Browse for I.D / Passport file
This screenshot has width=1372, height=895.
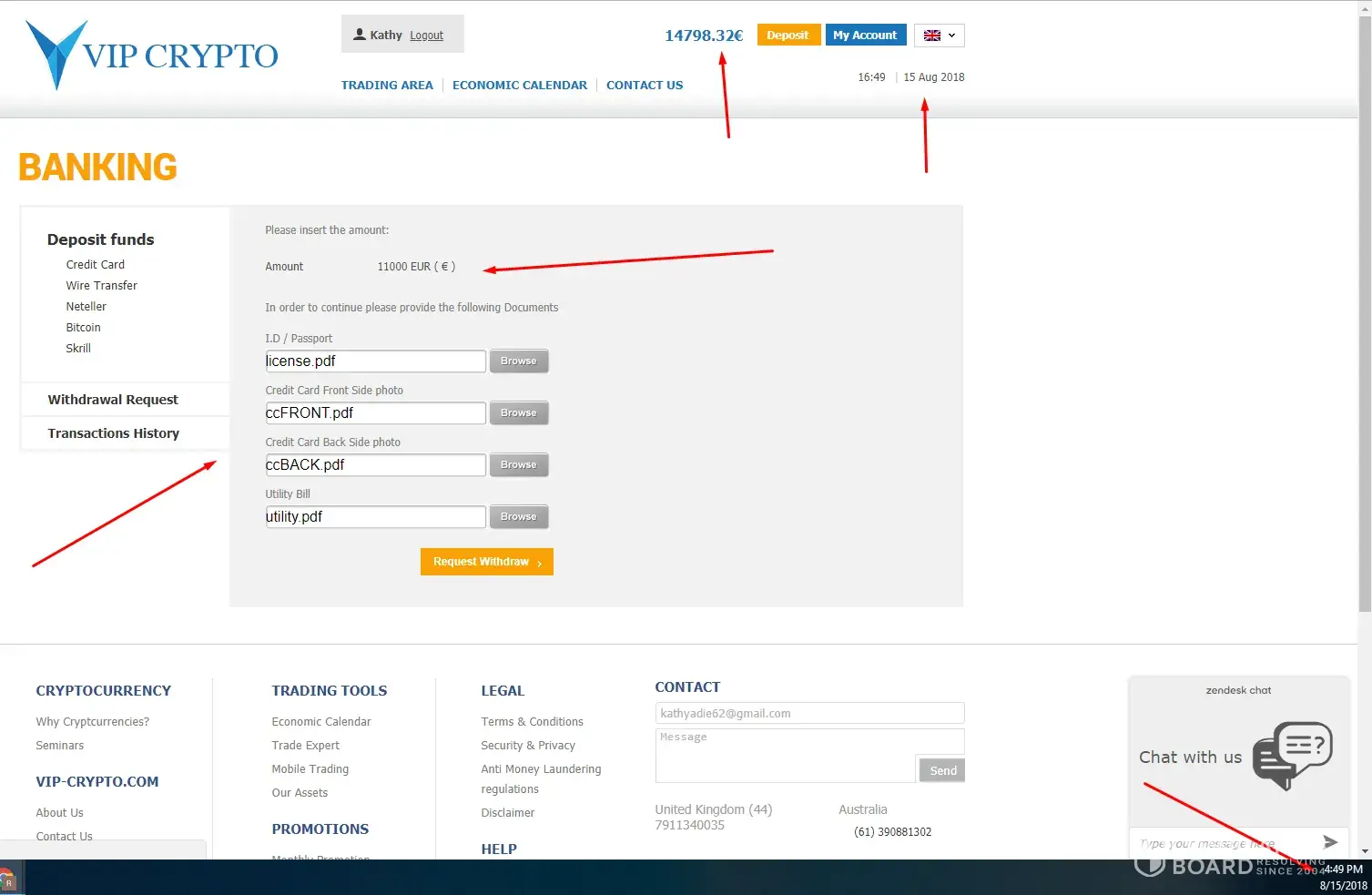click(519, 361)
